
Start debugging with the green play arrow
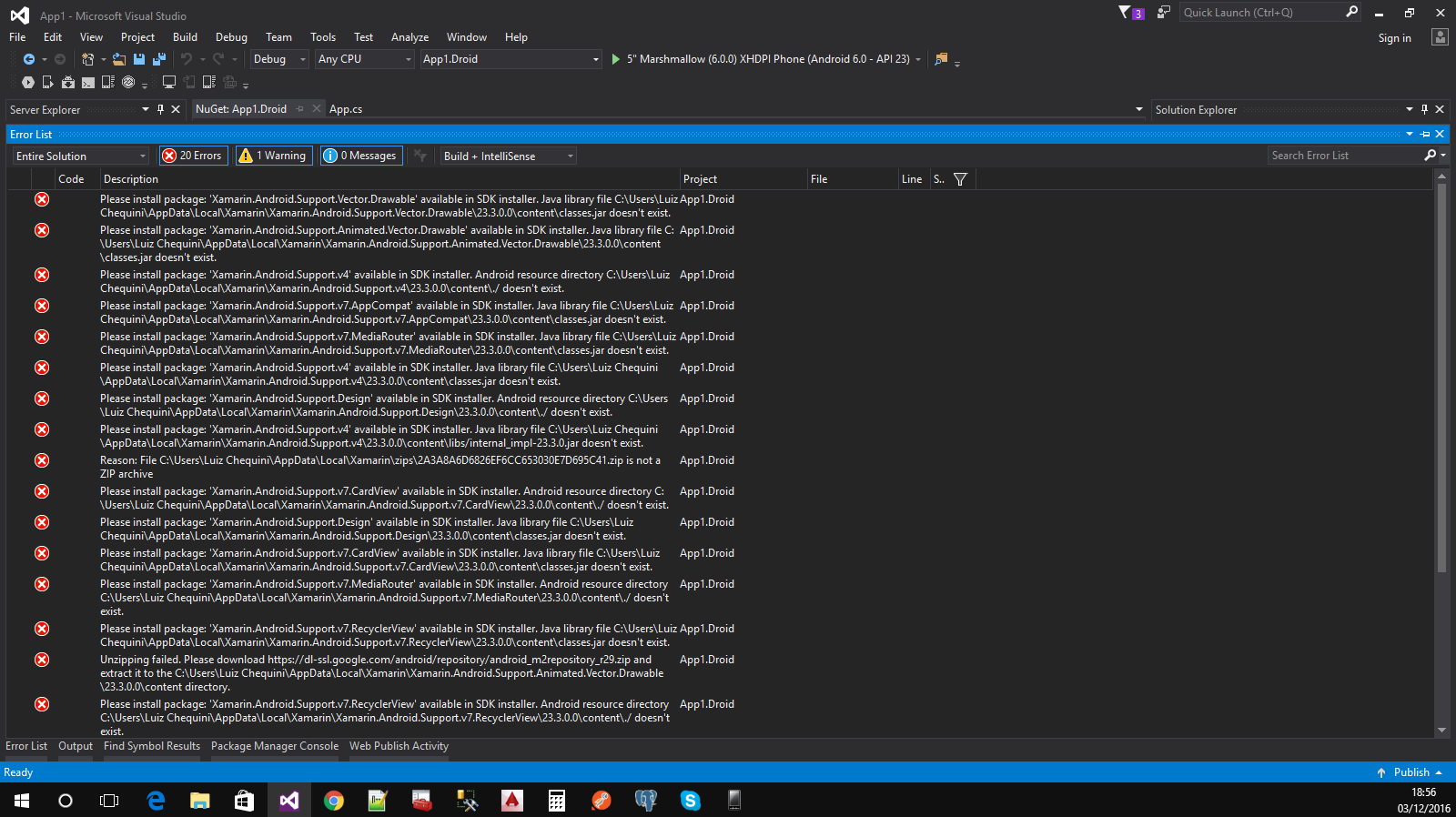616,59
